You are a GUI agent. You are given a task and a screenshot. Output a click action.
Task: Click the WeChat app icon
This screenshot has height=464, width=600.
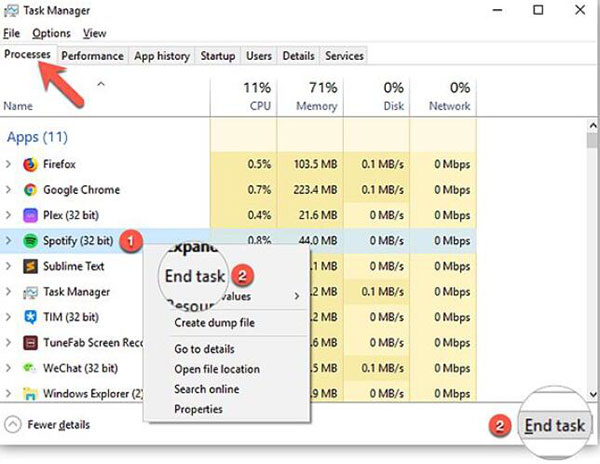click(x=29, y=368)
